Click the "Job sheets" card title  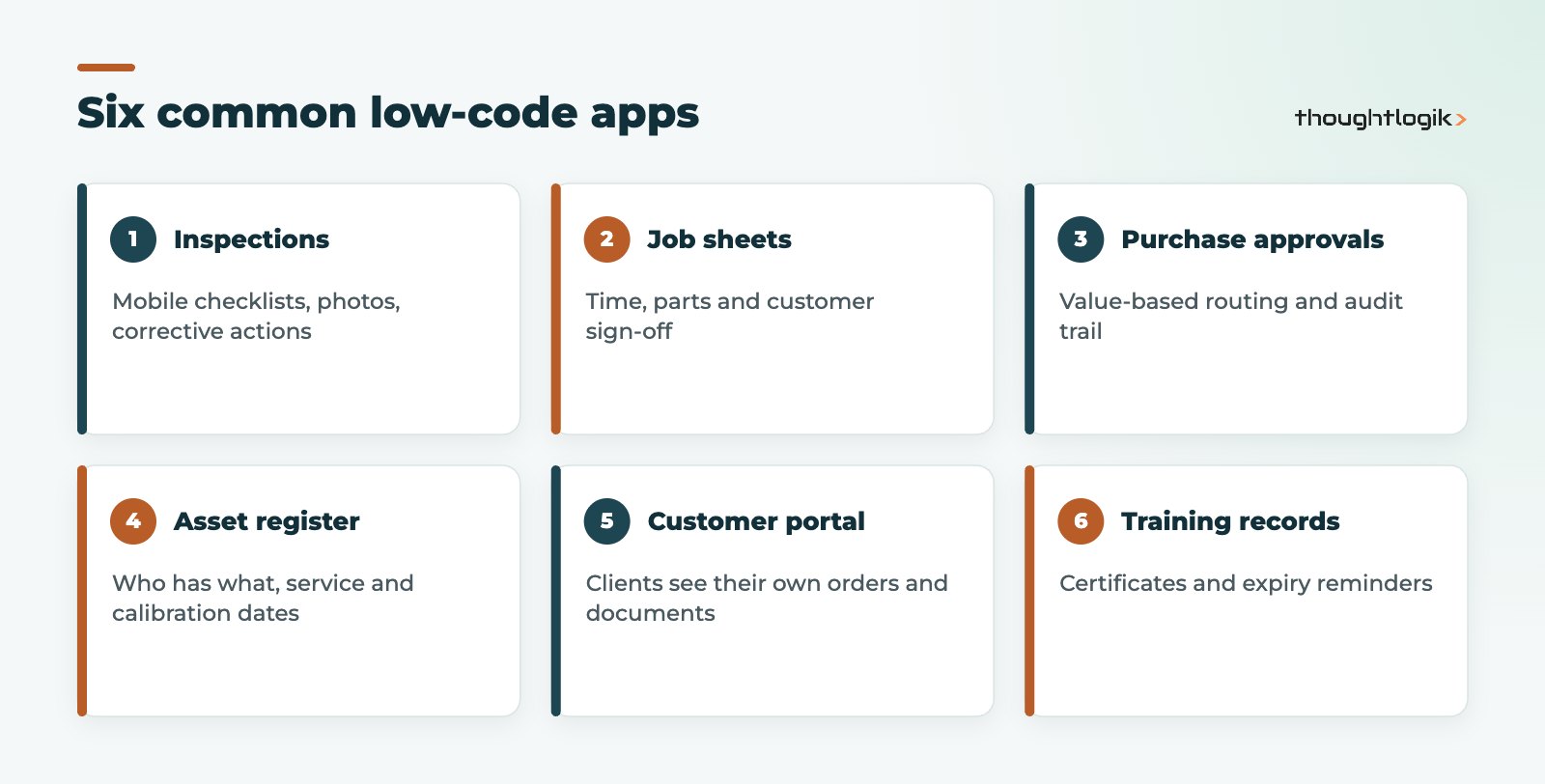[x=719, y=239]
